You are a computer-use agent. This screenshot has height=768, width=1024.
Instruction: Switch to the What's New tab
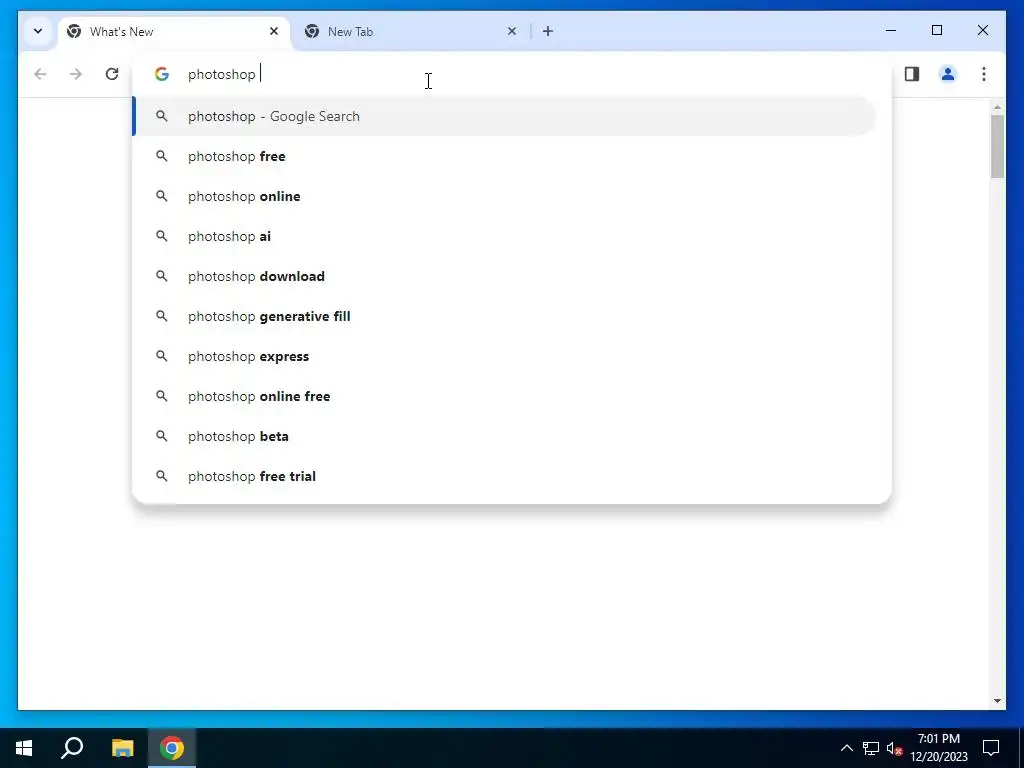tap(174, 31)
